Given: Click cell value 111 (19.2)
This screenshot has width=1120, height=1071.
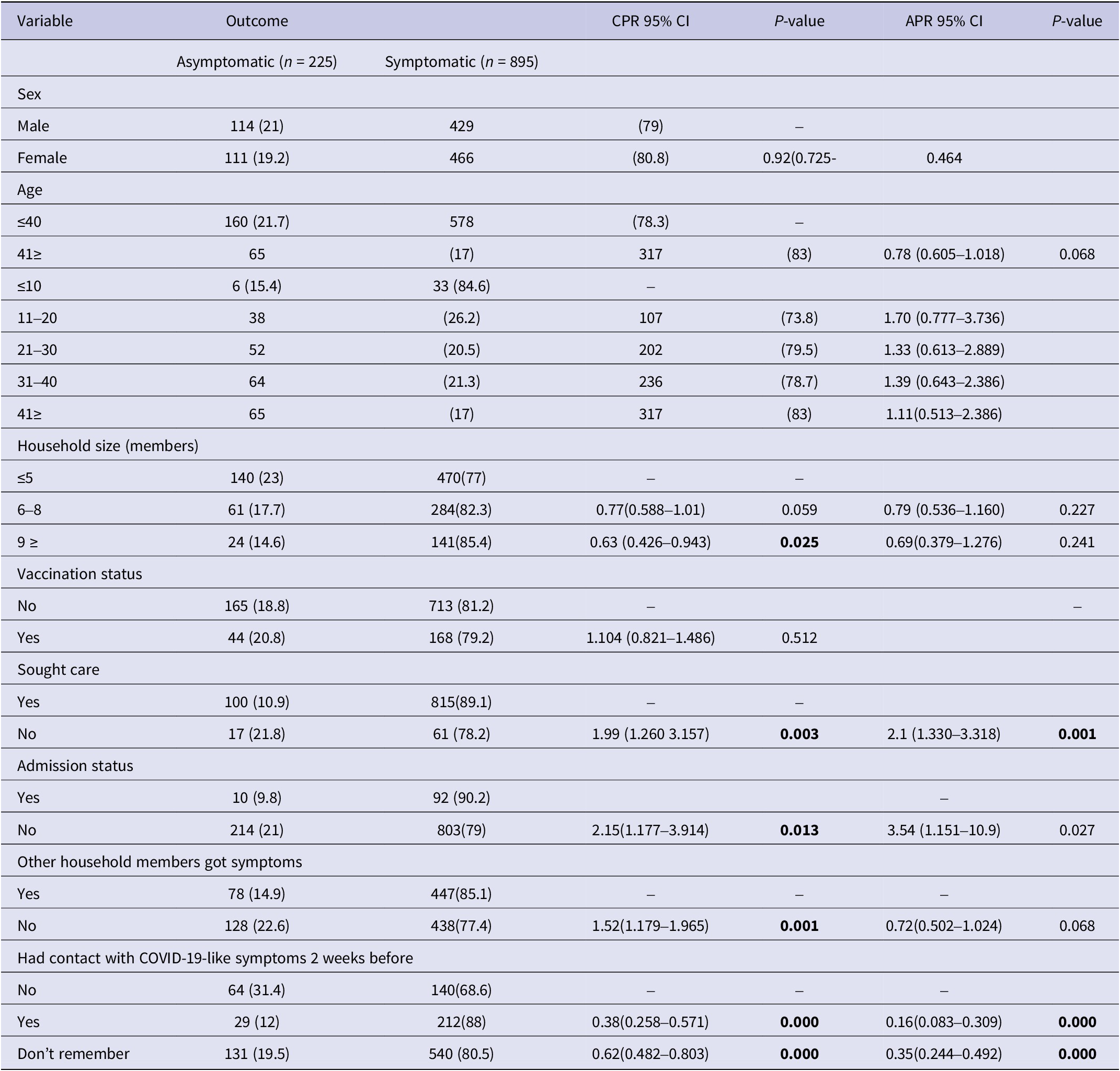Looking at the screenshot, I should 257,158.
